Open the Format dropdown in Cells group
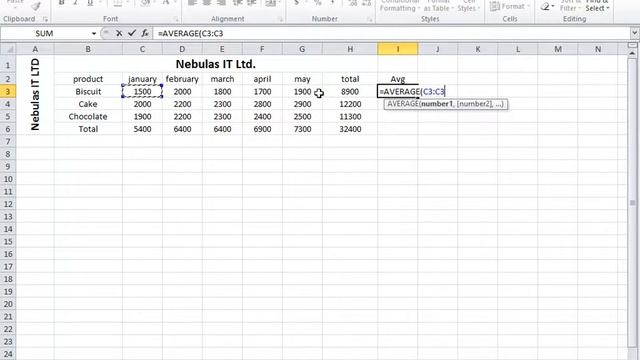This screenshot has height=360, width=640. [x=510, y=7]
